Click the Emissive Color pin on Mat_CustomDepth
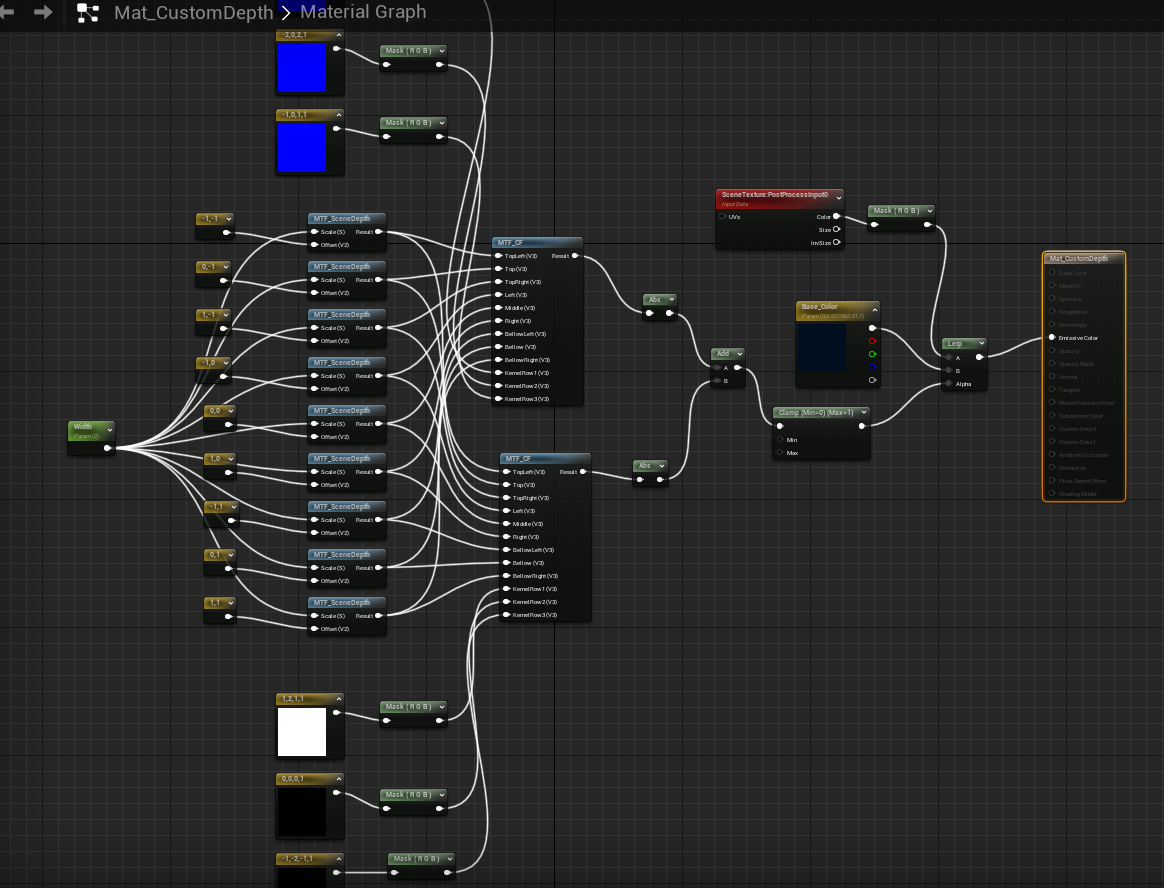This screenshot has width=1164, height=888. 1052,337
